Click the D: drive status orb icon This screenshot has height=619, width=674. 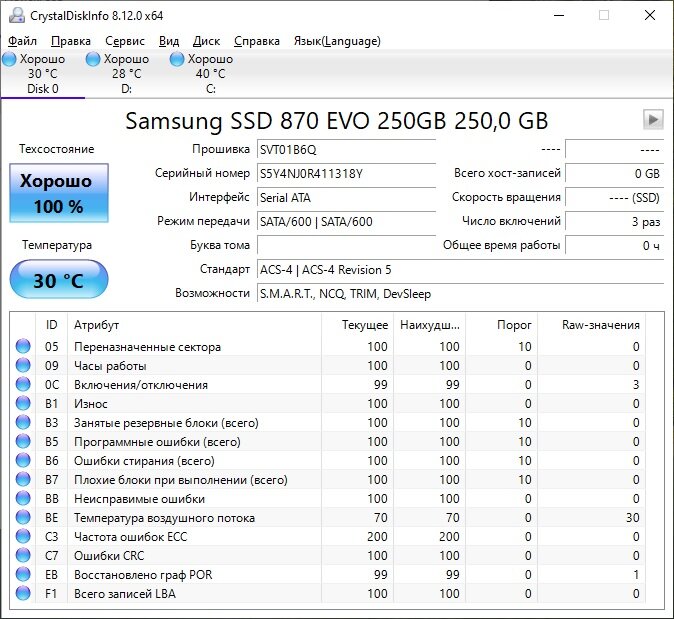[x=93, y=59]
